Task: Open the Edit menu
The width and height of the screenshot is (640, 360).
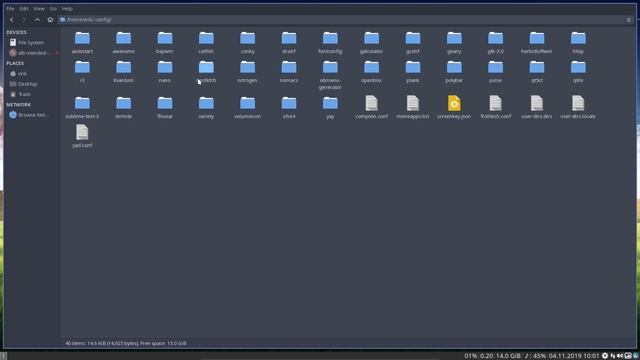Action: (24, 9)
